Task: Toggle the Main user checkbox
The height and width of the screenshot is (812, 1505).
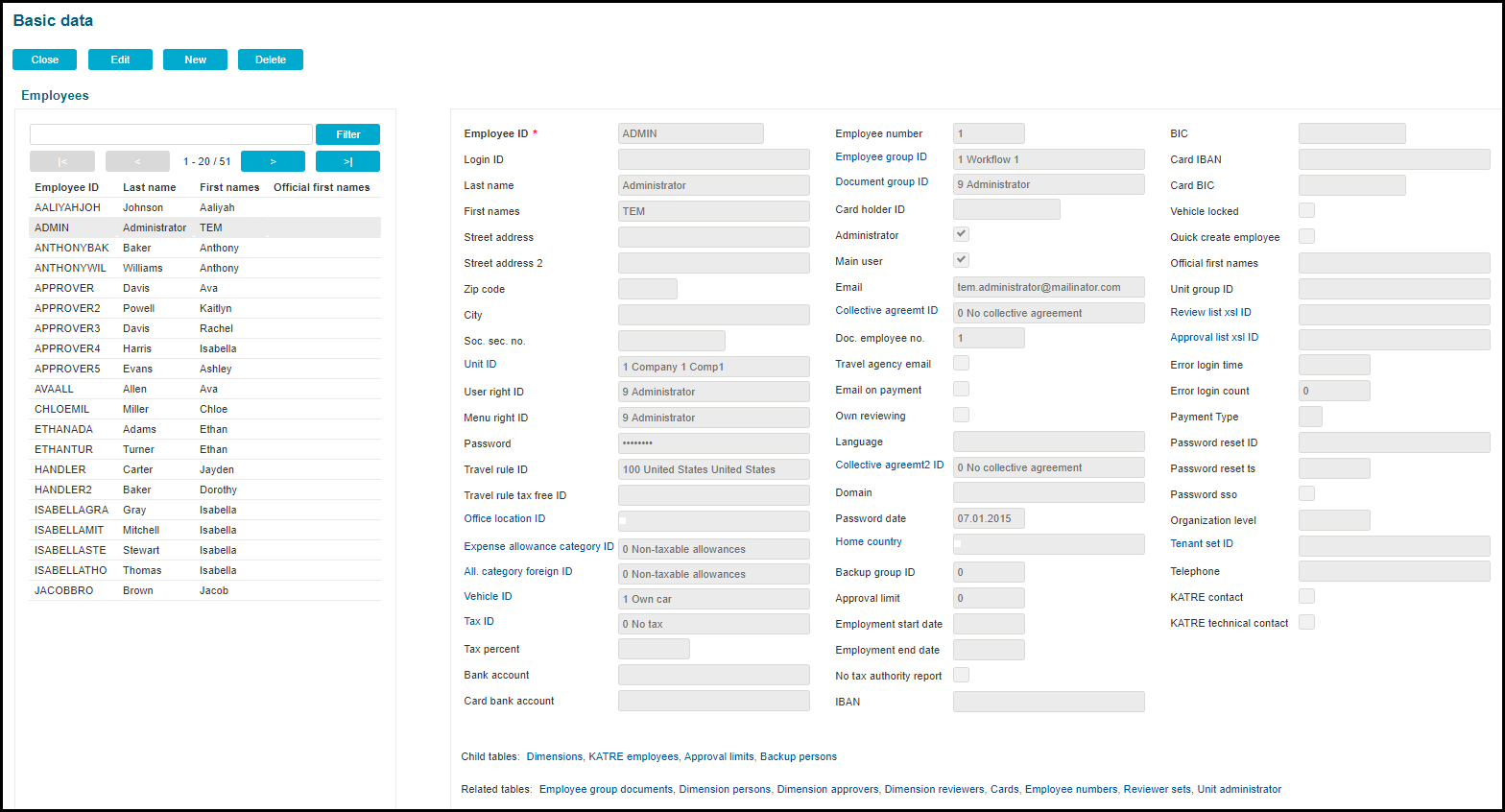Action: (x=961, y=260)
